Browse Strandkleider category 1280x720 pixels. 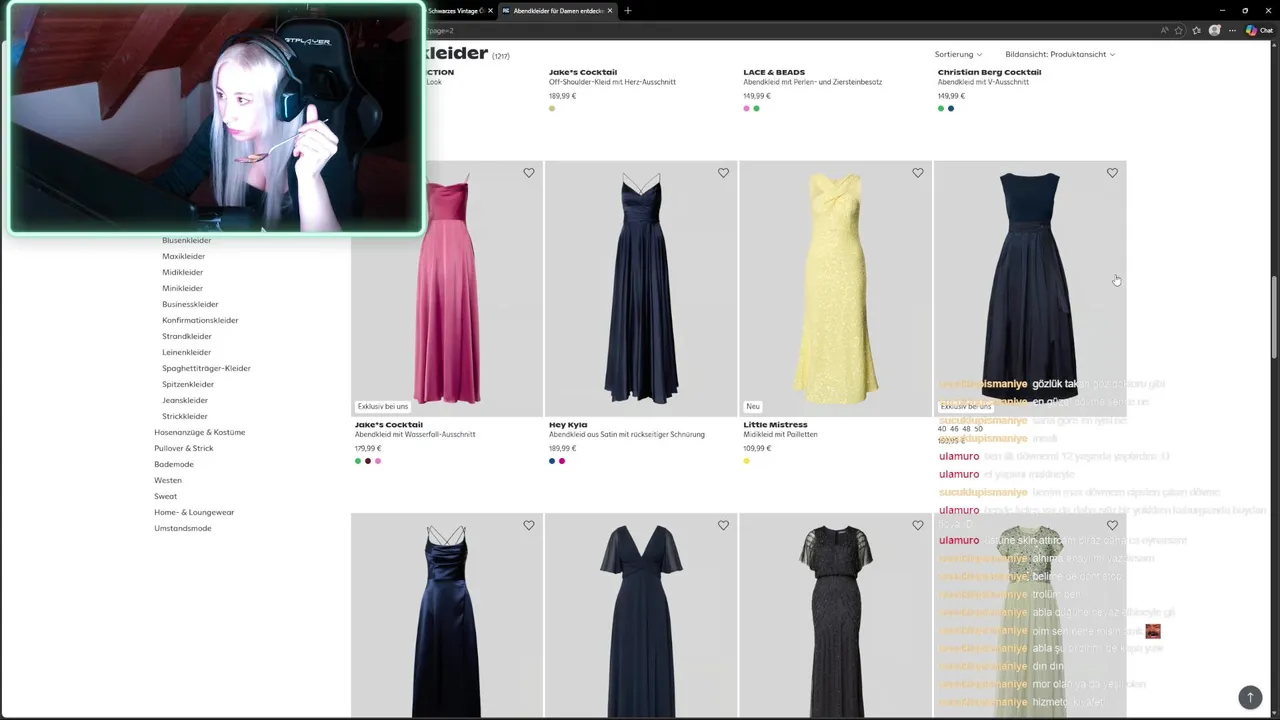pyautogui.click(x=187, y=336)
